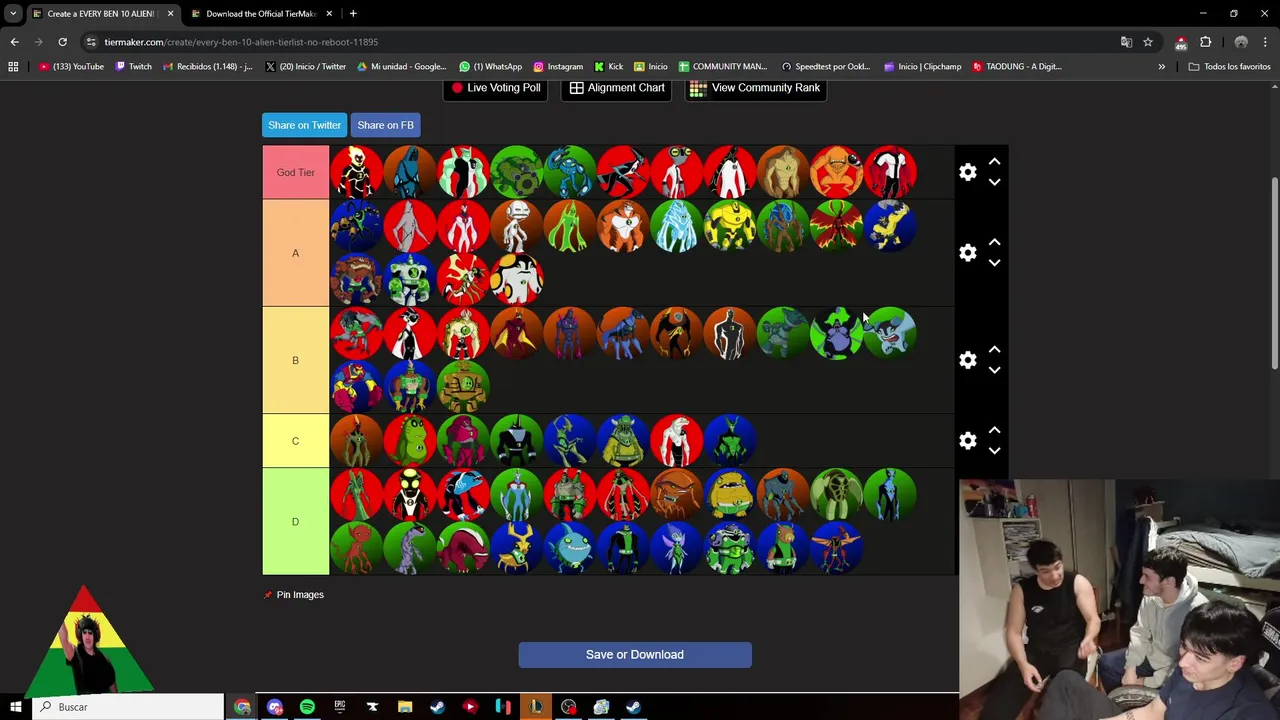Open the Instagram bookmark
Viewport: 1280px width, 720px height.
tap(558, 67)
